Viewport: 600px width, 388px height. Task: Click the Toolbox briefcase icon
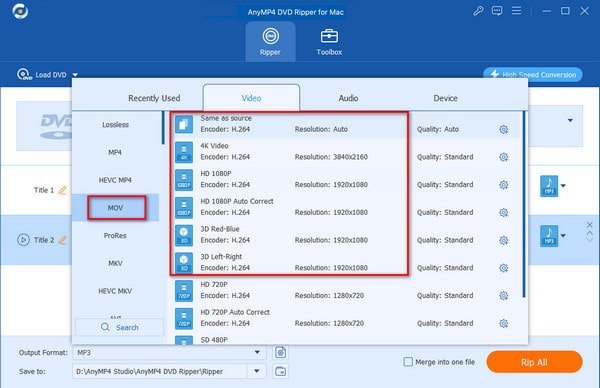[329, 36]
